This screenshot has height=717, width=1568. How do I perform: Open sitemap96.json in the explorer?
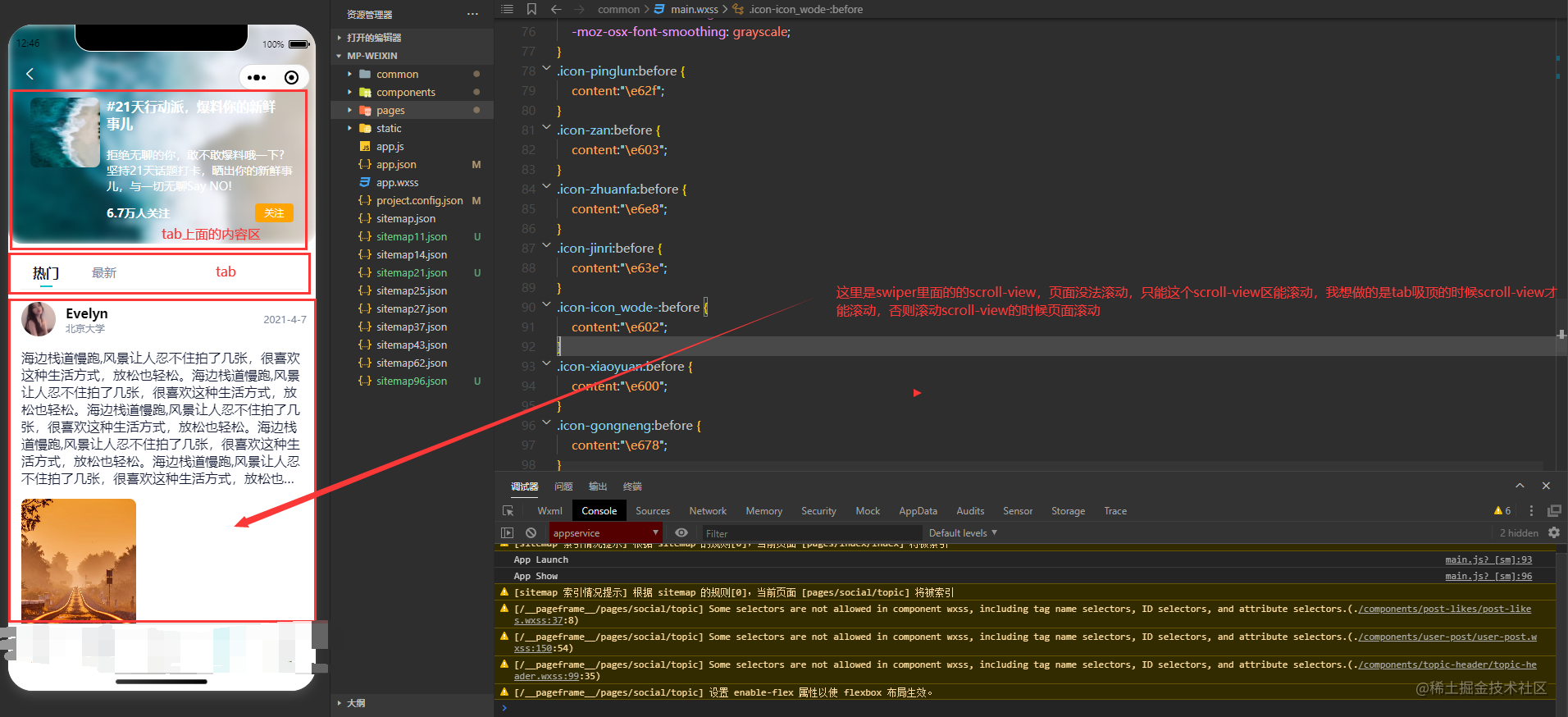point(412,381)
